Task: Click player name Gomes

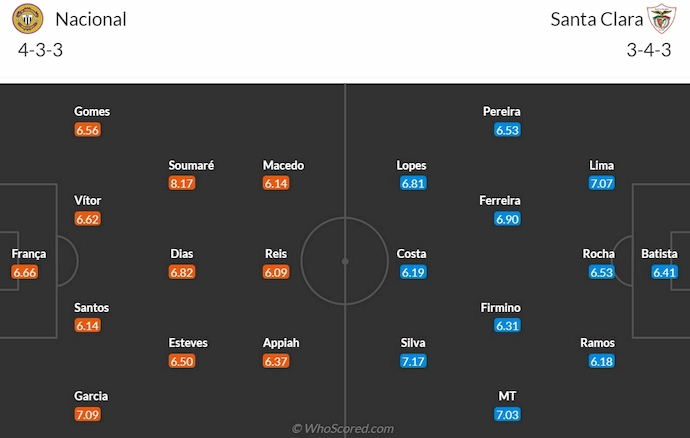Action: [x=92, y=112]
